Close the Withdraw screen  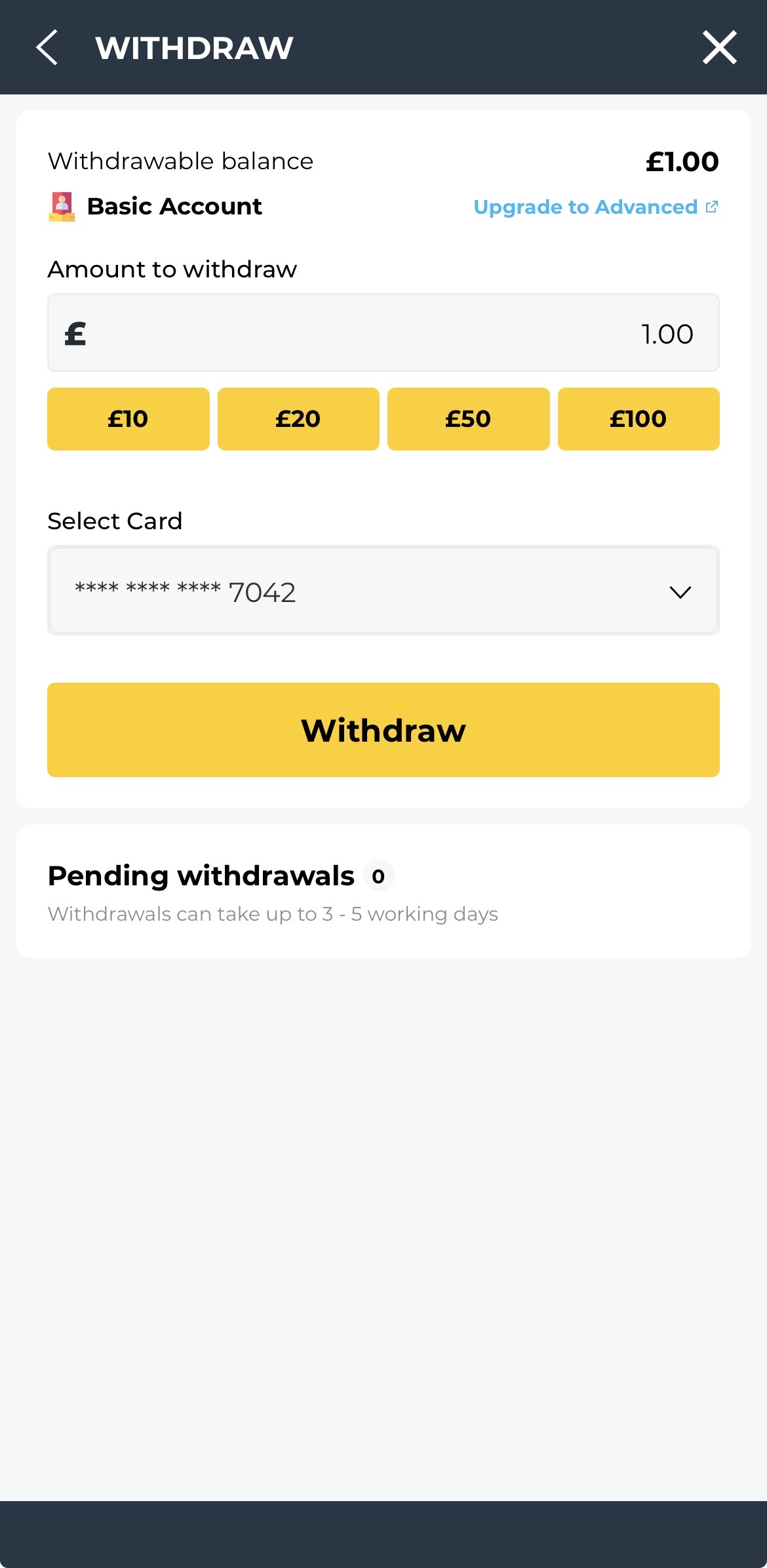click(719, 48)
